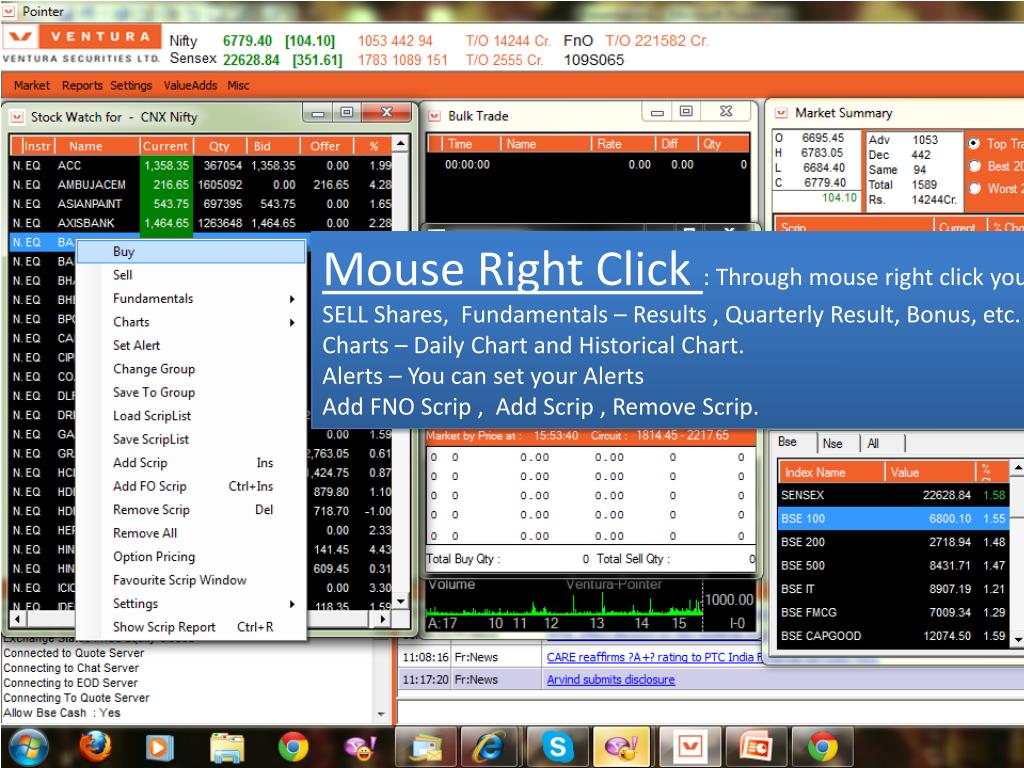The image size is (1024, 768).
Task: Open the ValueAdds menu
Action: coord(190,86)
